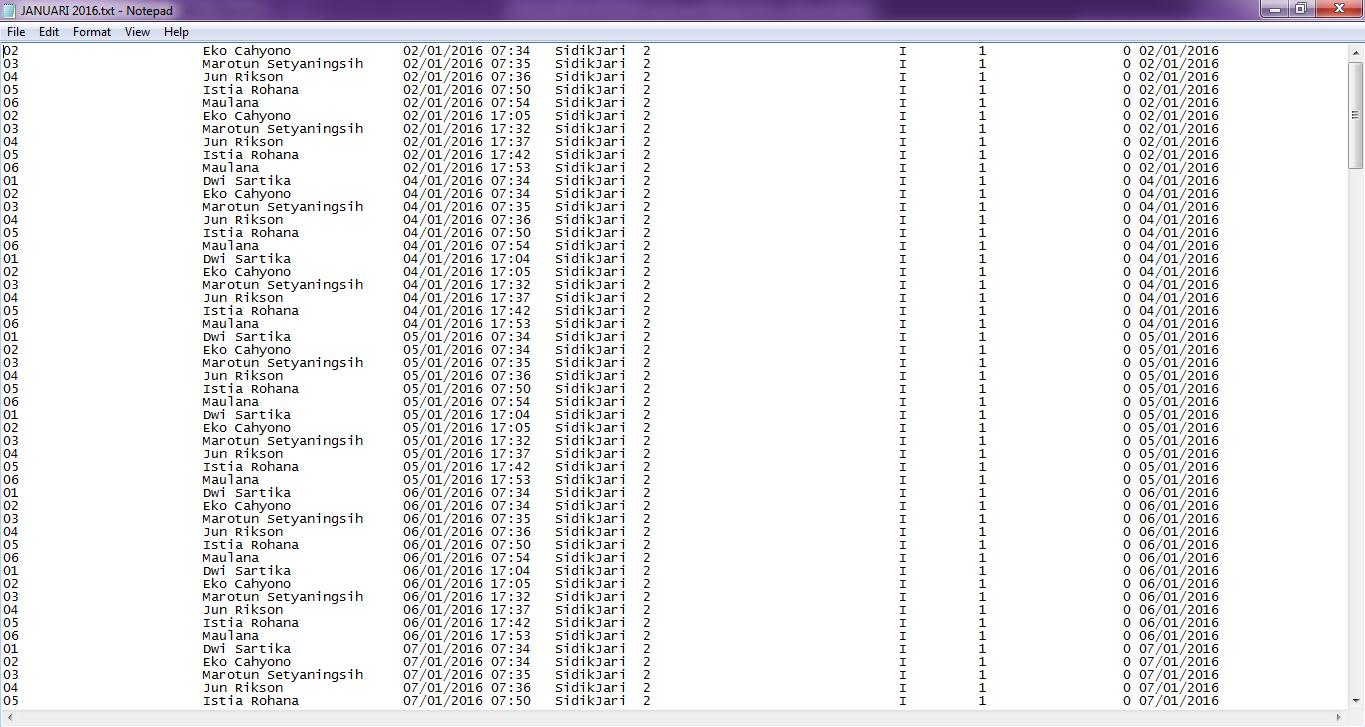Place cursor on last visible Istia Rohana line

(250, 701)
